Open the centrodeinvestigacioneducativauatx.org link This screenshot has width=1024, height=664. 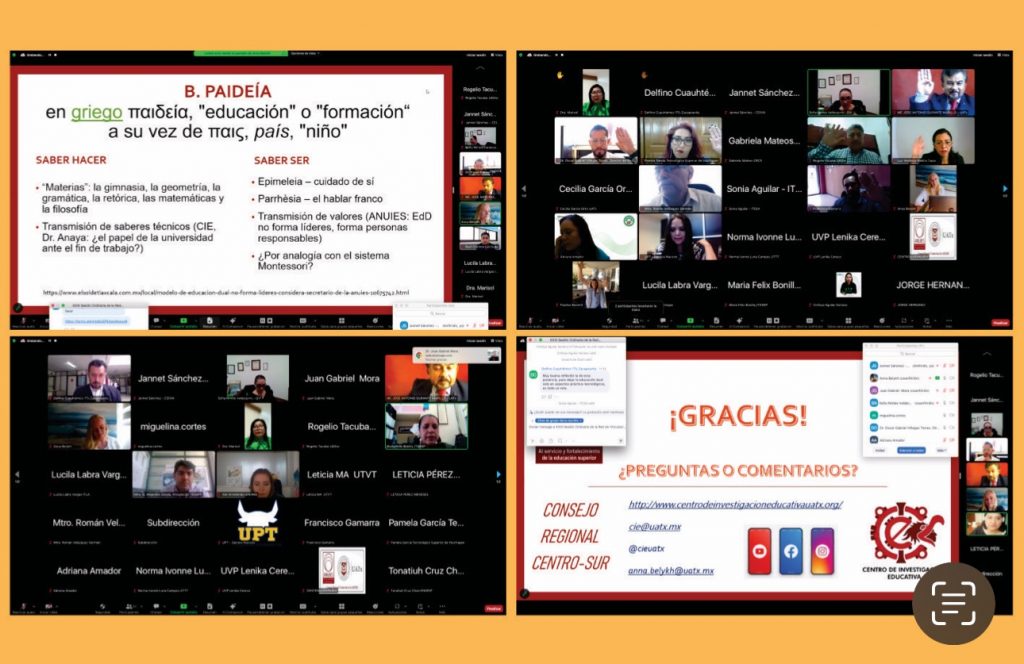[735, 504]
